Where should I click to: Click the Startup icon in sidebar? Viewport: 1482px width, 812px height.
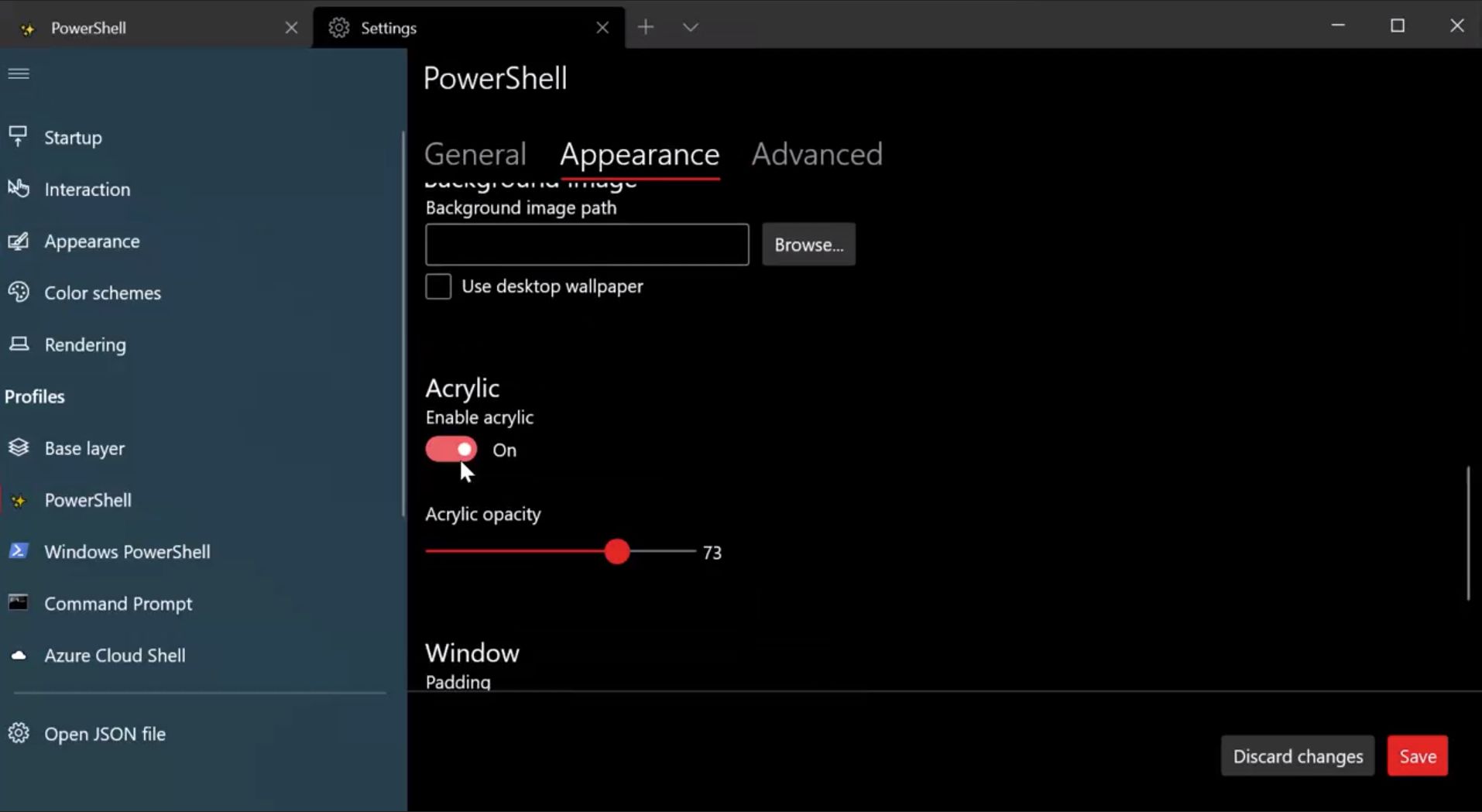[18, 137]
